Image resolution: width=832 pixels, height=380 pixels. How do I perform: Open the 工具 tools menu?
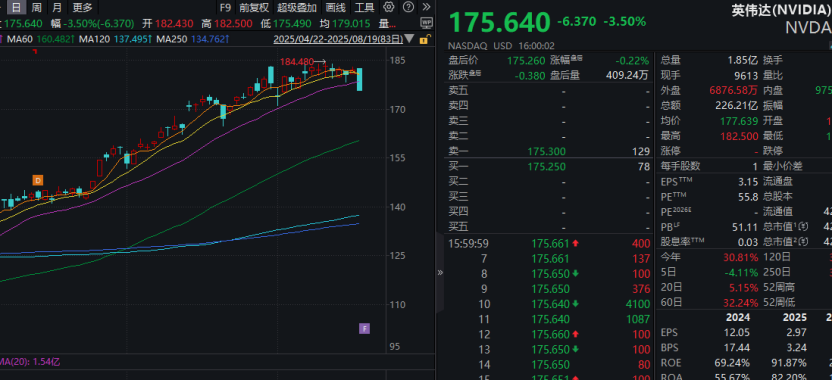pos(364,7)
